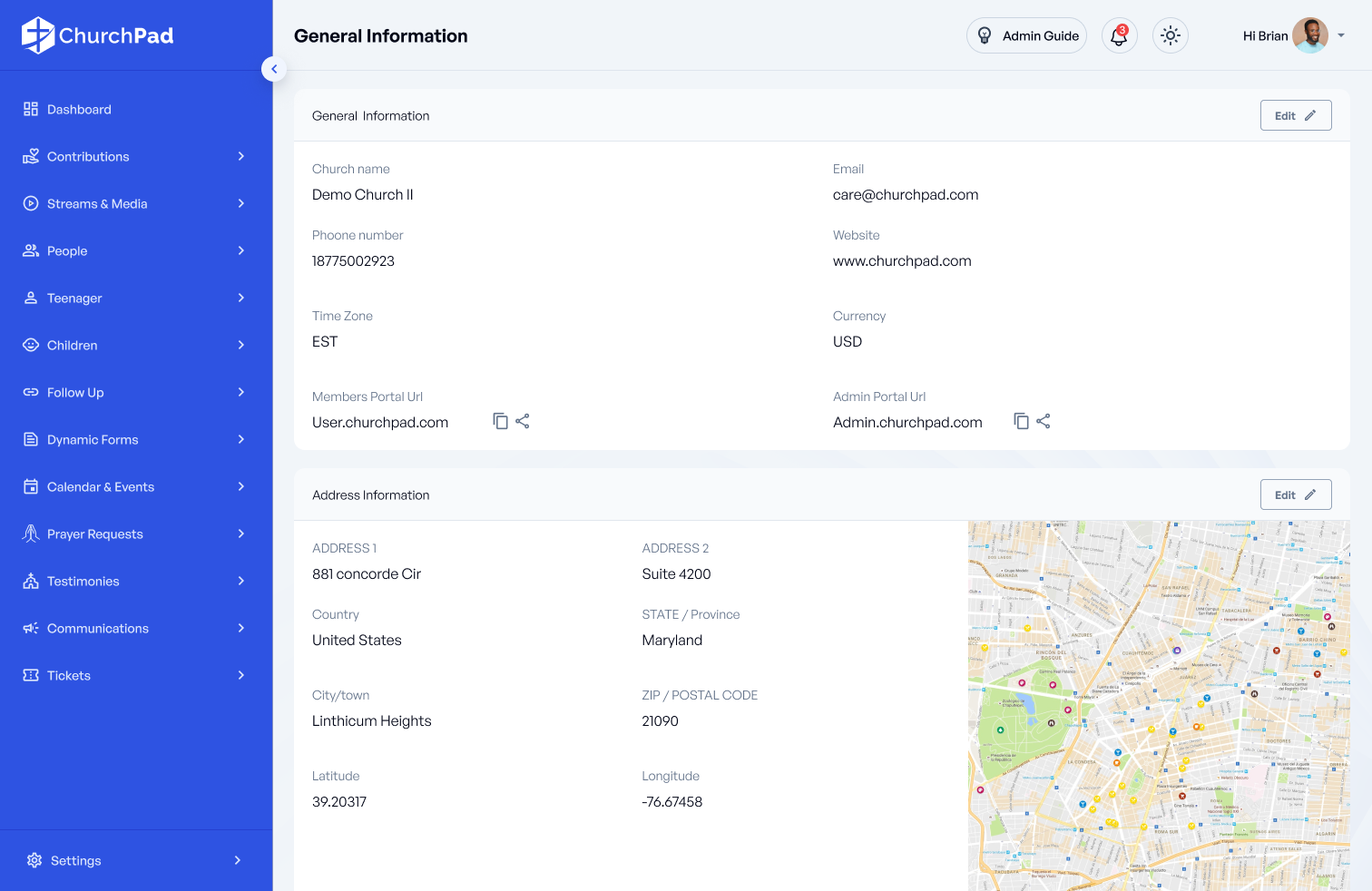Share the Admin Portal URL
Screen dimensions: 1372x891
[x=1044, y=421]
